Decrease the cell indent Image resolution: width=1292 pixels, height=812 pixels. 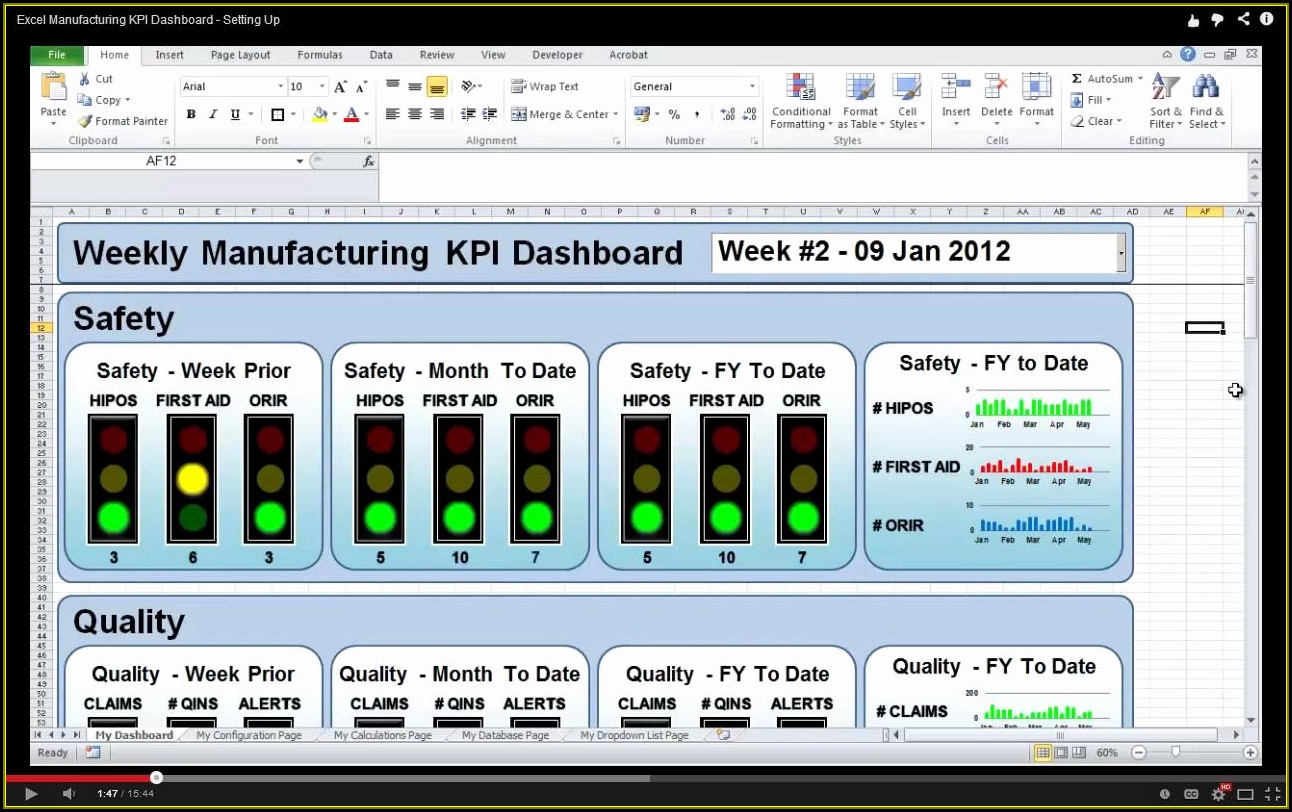[467, 114]
